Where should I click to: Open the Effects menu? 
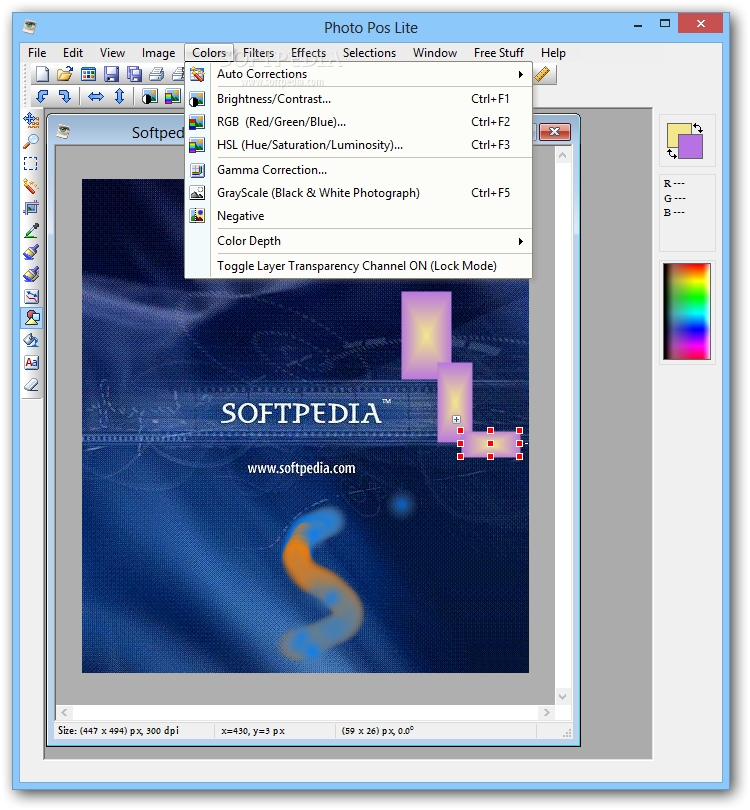(x=308, y=53)
